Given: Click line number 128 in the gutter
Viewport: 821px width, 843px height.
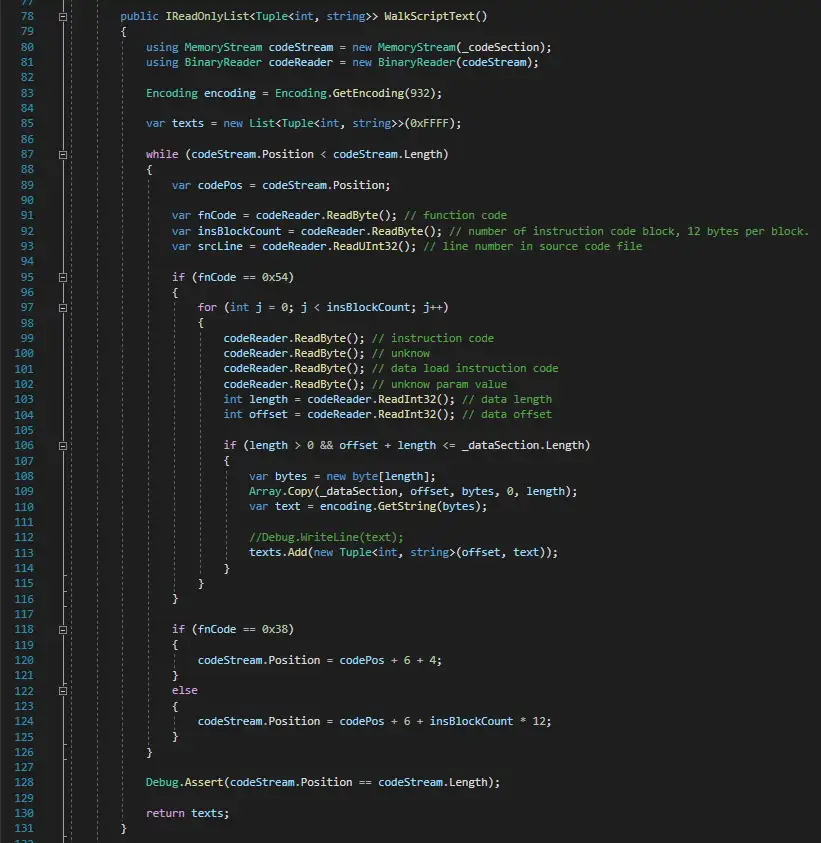Looking at the screenshot, I should (x=24, y=782).
